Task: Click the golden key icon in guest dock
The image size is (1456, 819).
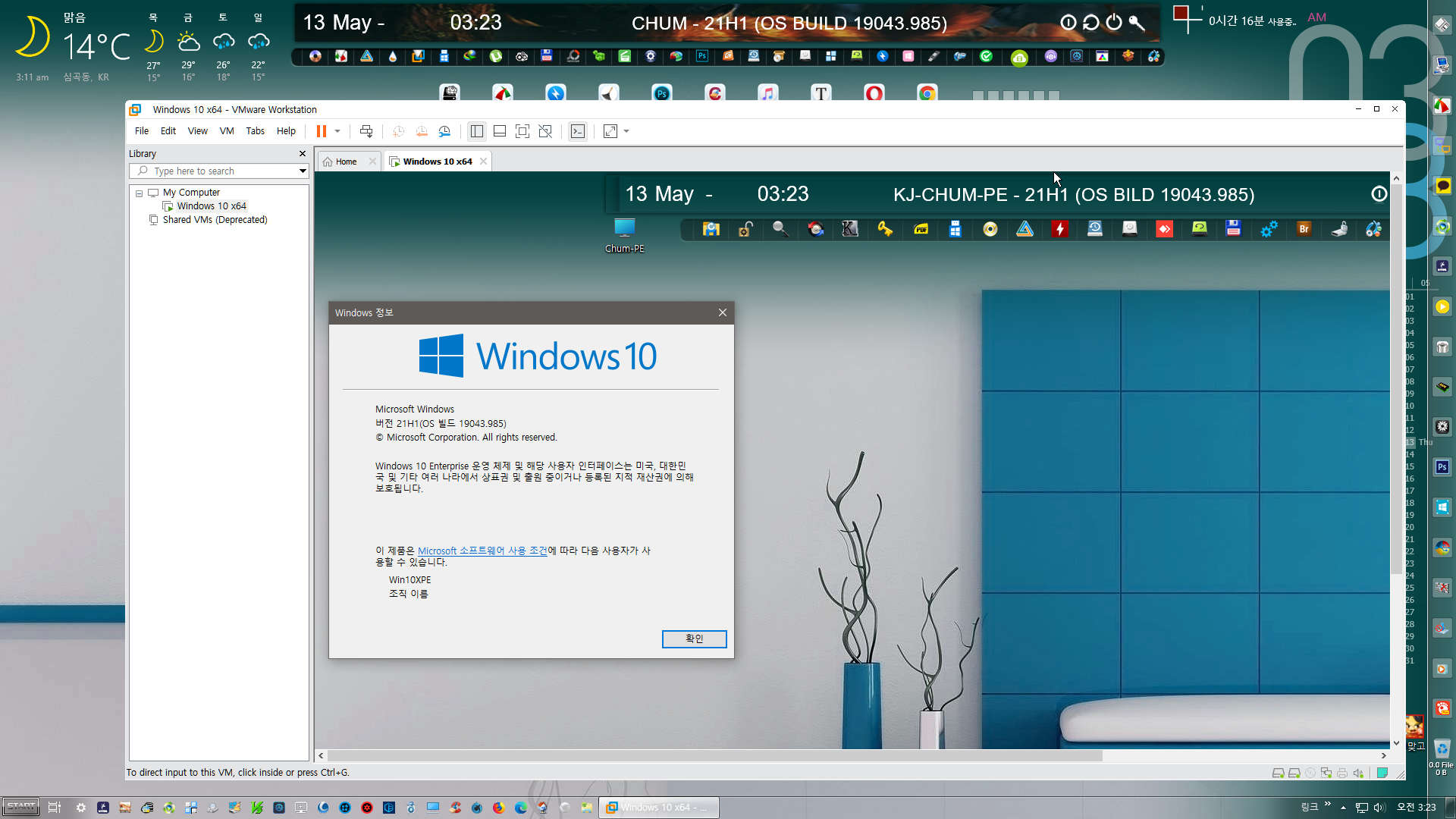Action: click(885, 229)
